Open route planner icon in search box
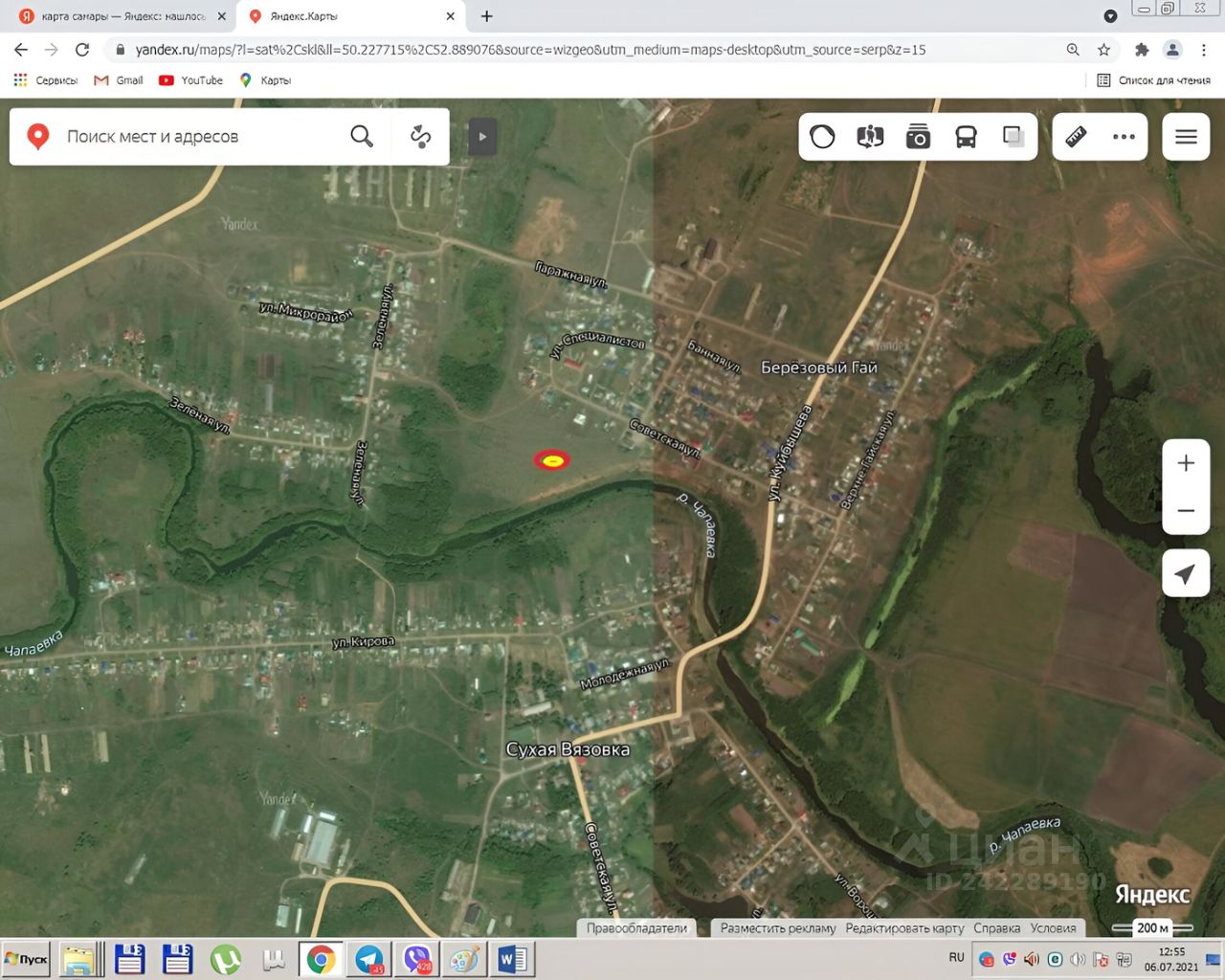The height and width of the screenshot is (980, 1225). pos(420,137)
